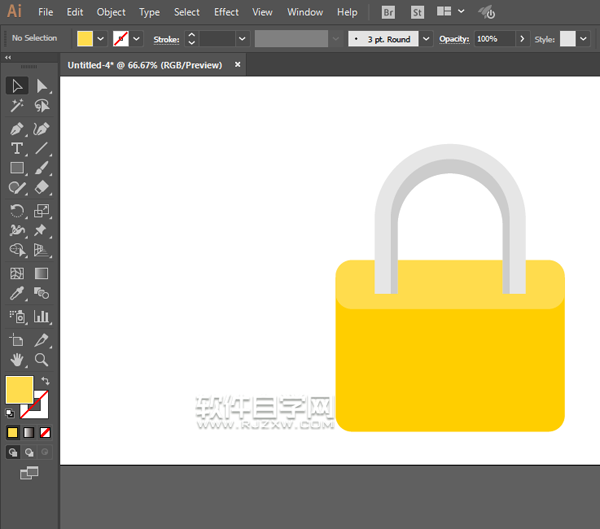Screen dimensions: 600x529
Task: Swap fill and stroke colors
Action: point(45,381)
